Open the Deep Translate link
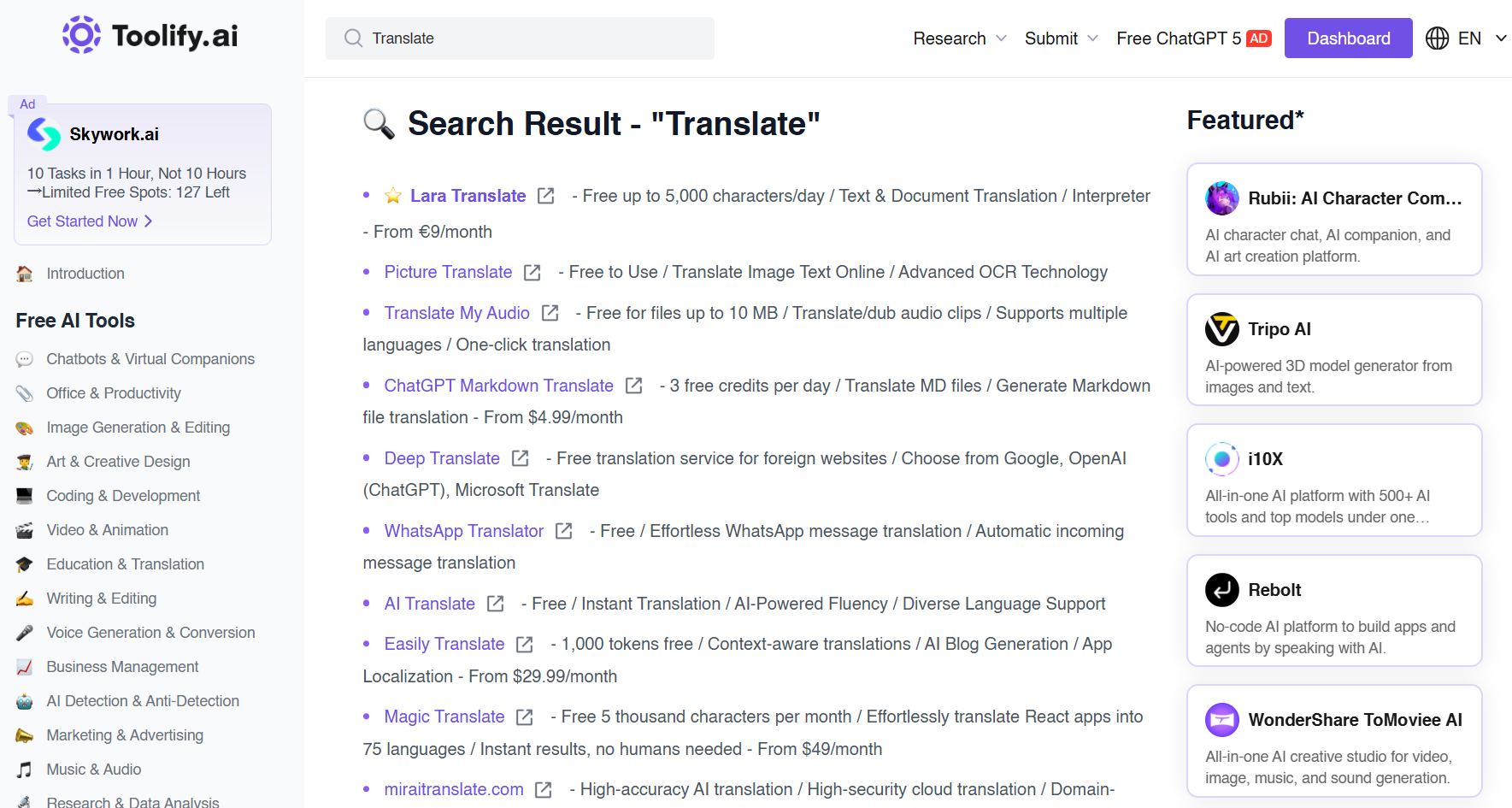 click(442, 458)
